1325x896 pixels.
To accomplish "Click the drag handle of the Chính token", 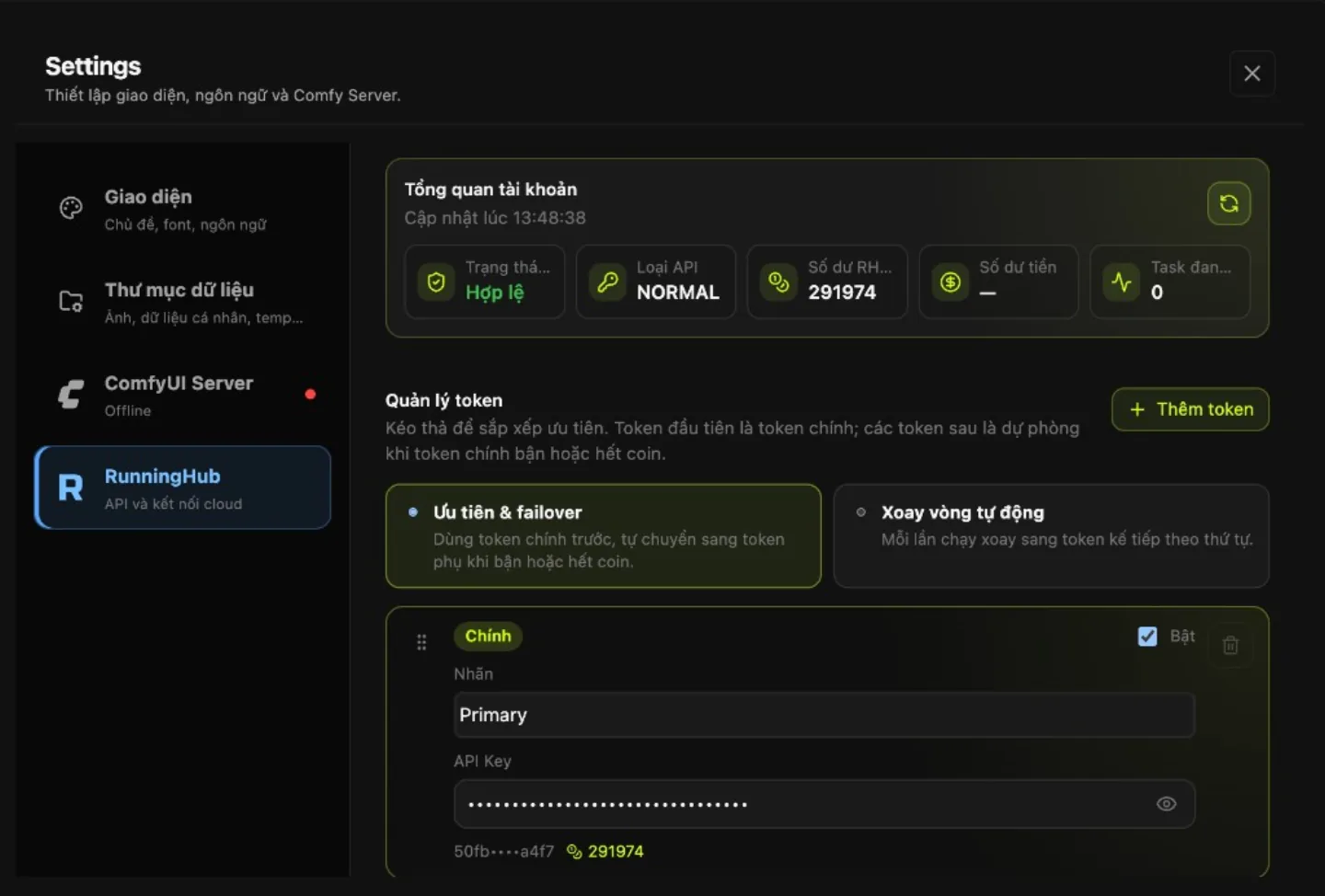I will (421, 642).
